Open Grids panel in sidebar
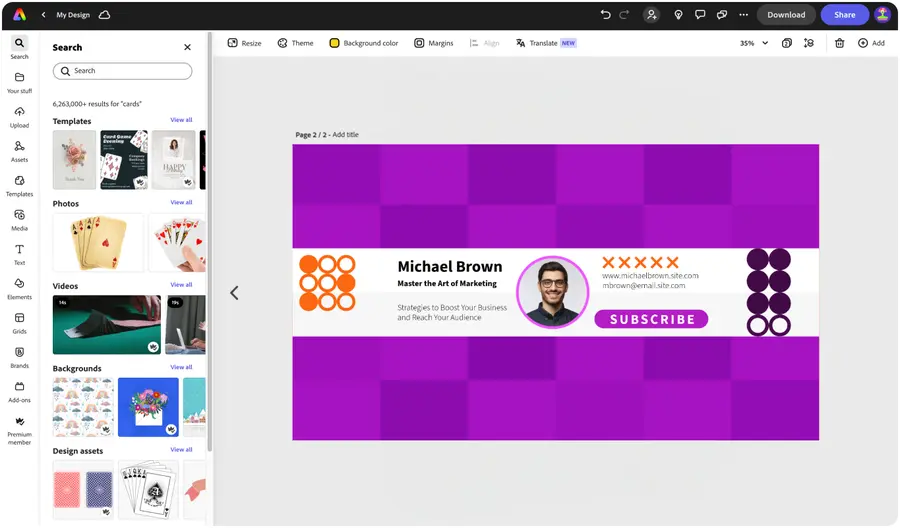 pyautogui.click(x=19, y=323)
